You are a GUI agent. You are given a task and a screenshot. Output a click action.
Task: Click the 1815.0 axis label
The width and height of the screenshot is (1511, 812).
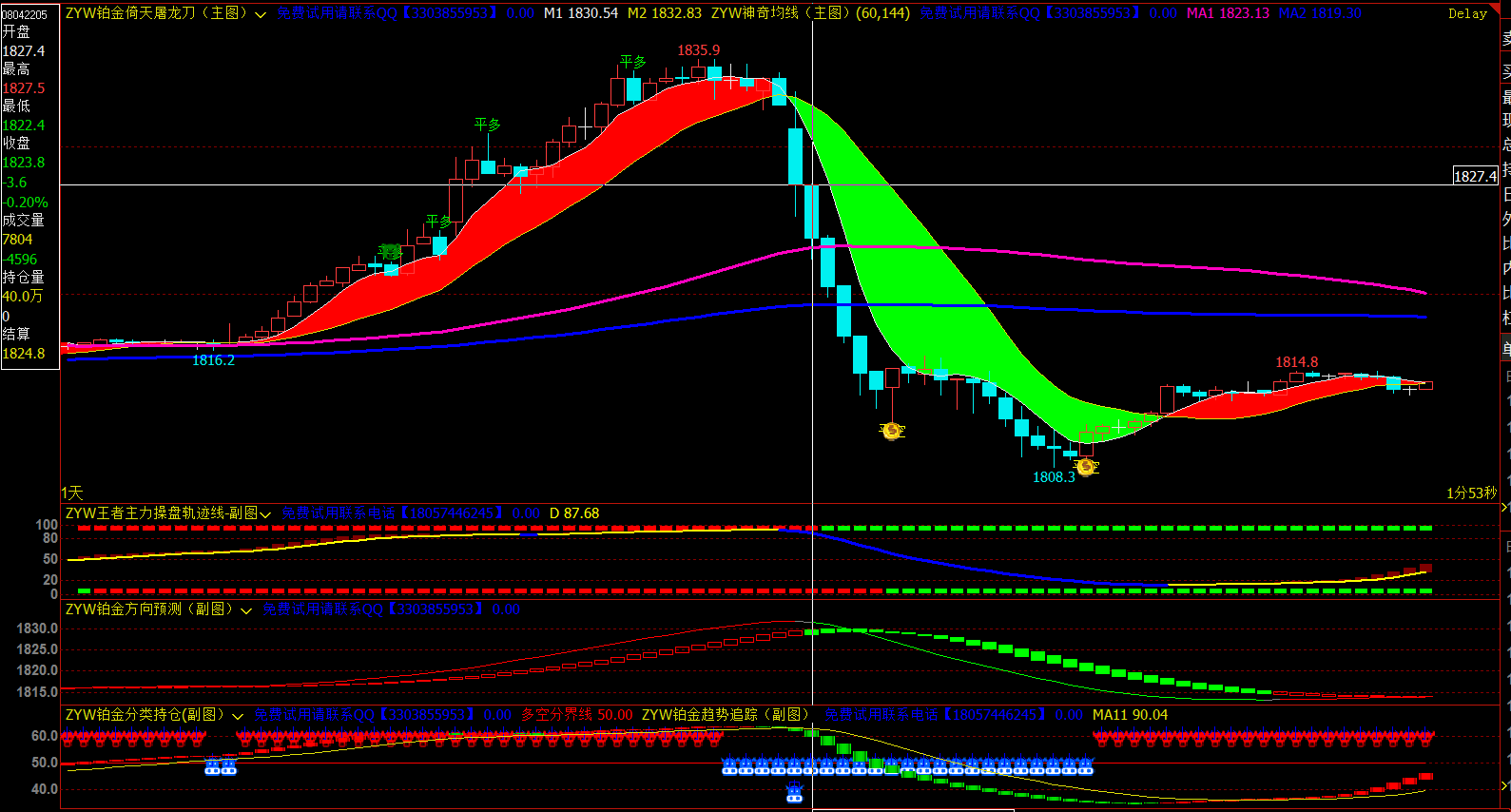(37, 692)
